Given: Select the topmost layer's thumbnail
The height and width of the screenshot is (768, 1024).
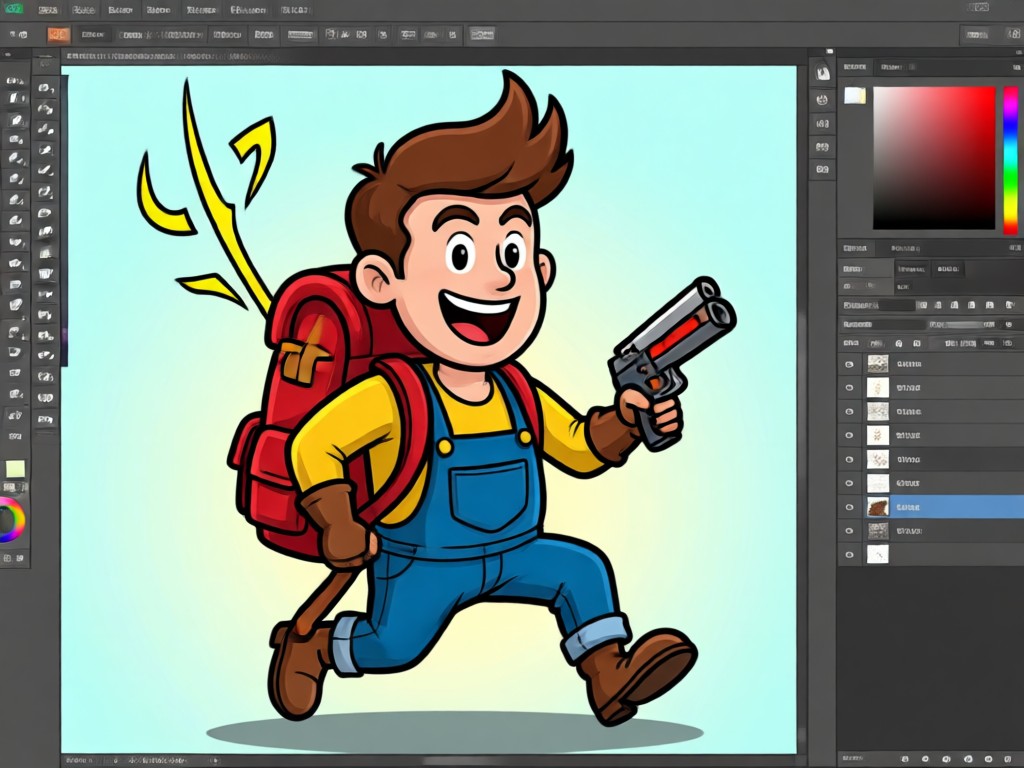Looking at the screenshot, I should pyautogui.click(x=878, y=364).
